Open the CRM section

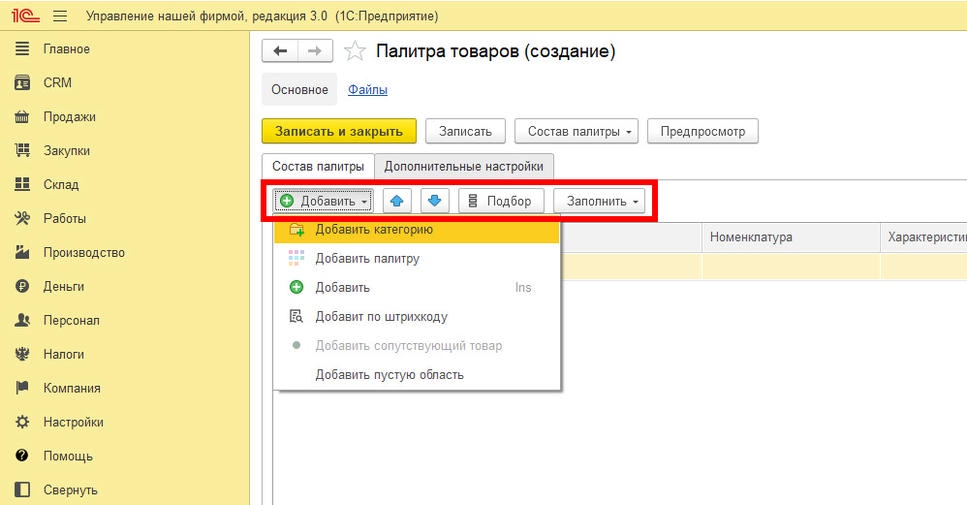[57, 83]
